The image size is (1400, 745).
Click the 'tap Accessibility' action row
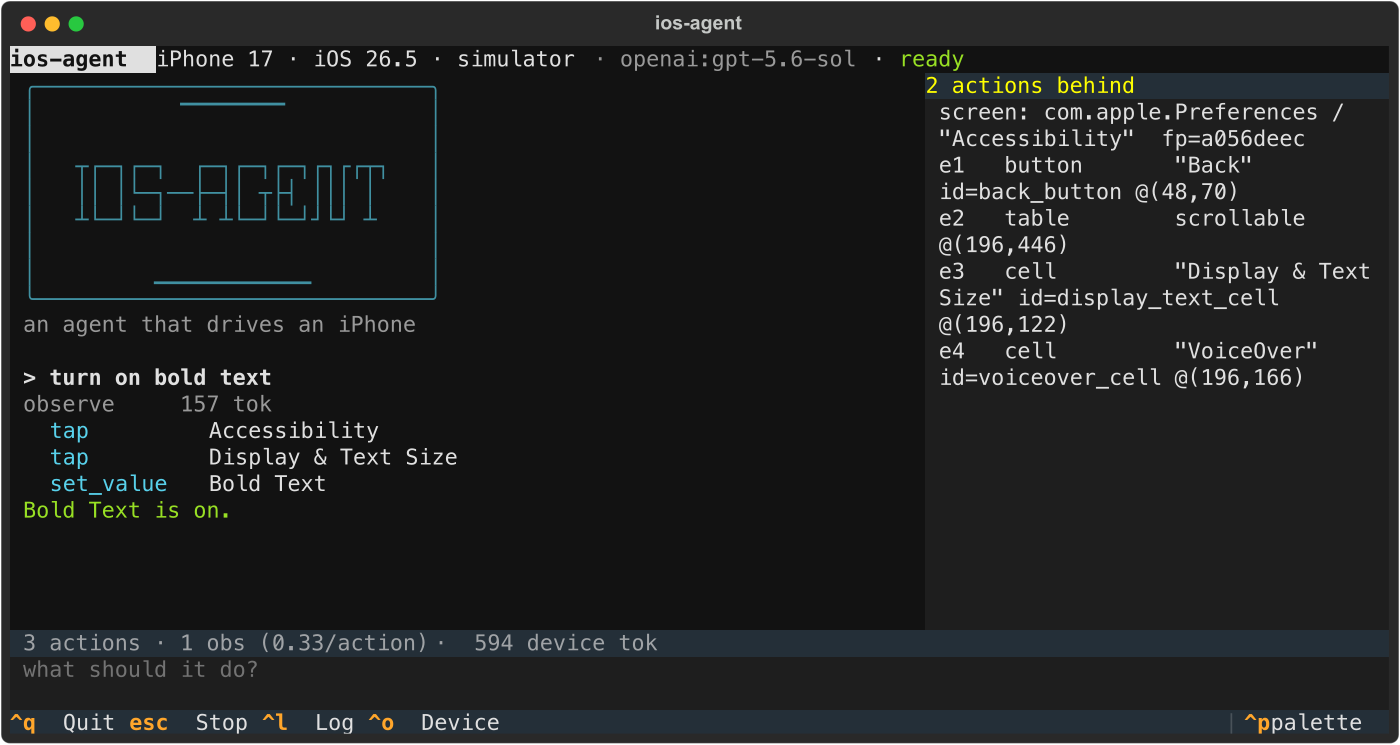(x=214, y=431)
